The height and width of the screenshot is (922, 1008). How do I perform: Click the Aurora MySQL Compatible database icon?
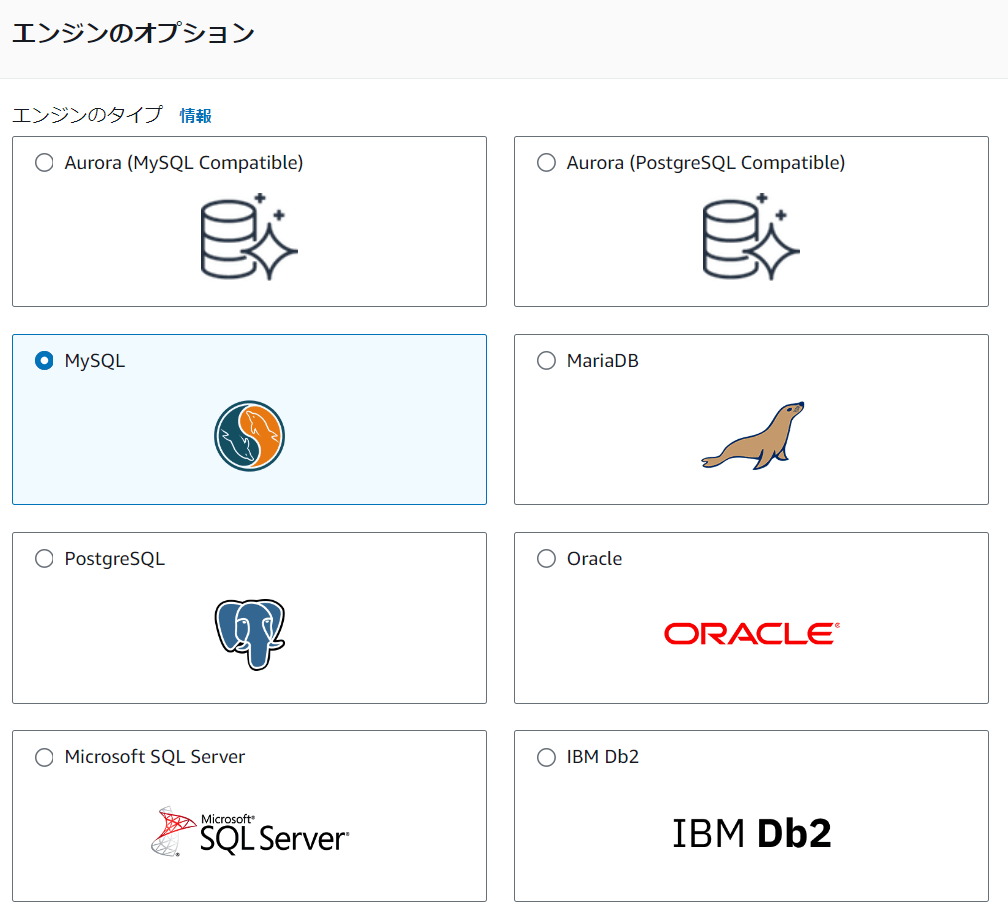point(249,236)
